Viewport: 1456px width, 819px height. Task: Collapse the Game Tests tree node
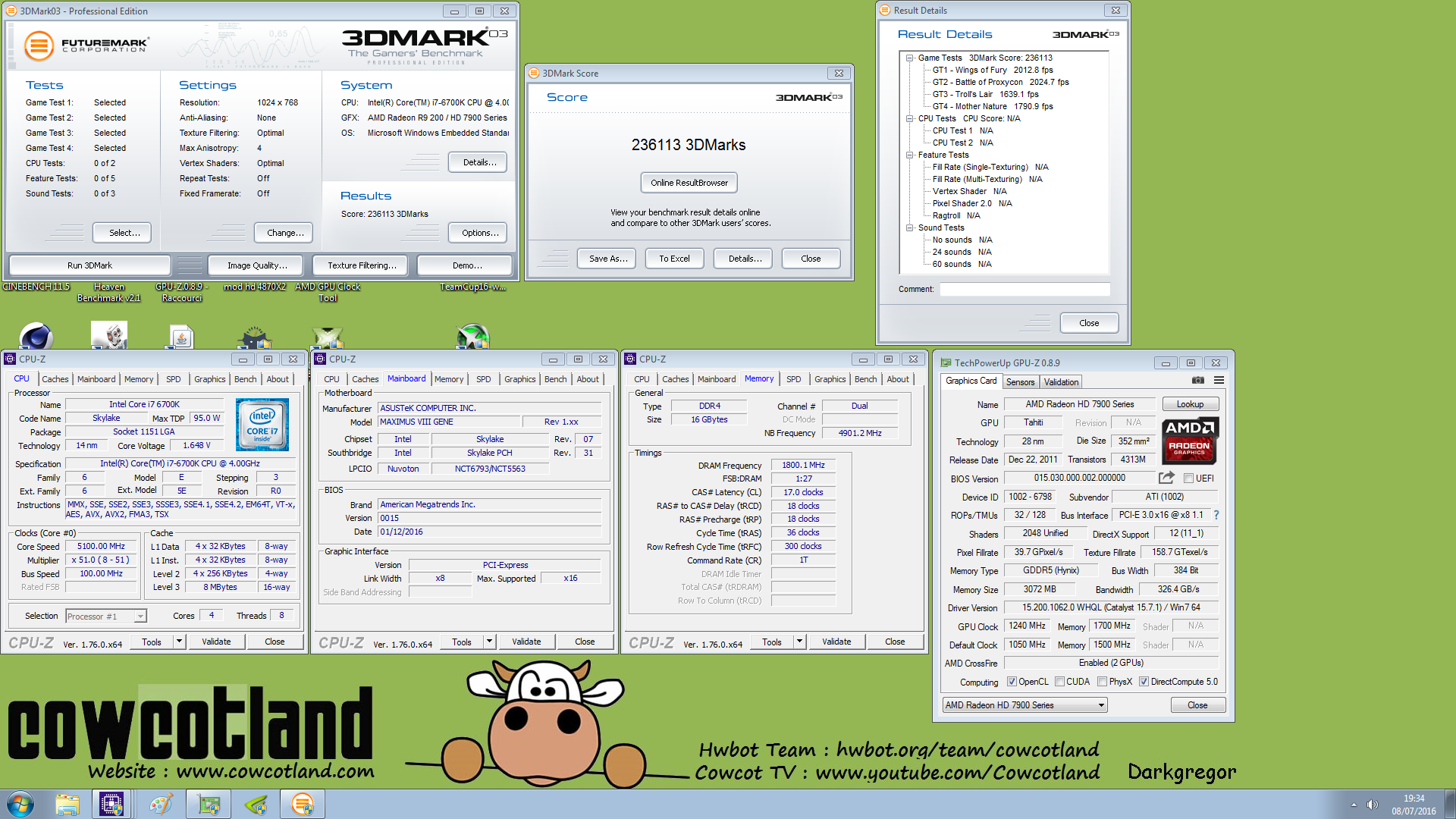909,58
